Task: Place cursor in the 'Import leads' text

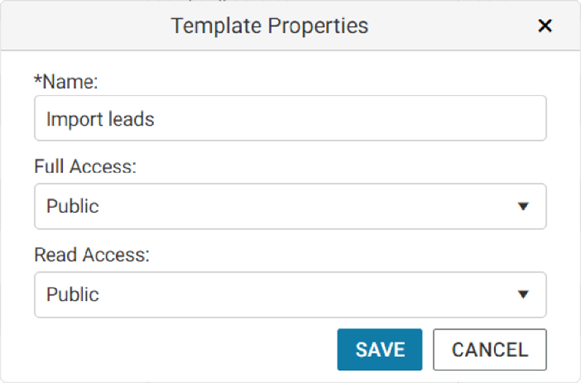Action: point(100,119)
